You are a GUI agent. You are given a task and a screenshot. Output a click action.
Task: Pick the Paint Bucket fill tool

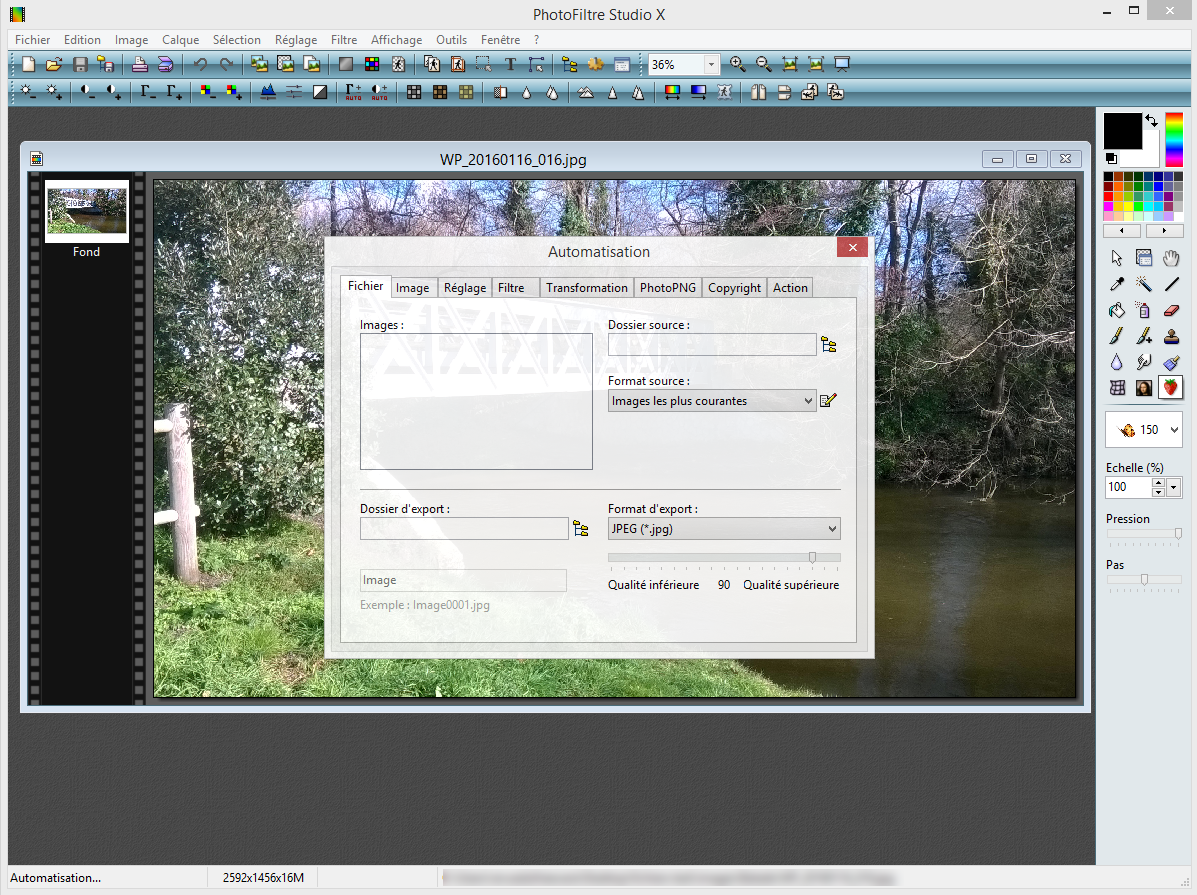coord(1117,311)
